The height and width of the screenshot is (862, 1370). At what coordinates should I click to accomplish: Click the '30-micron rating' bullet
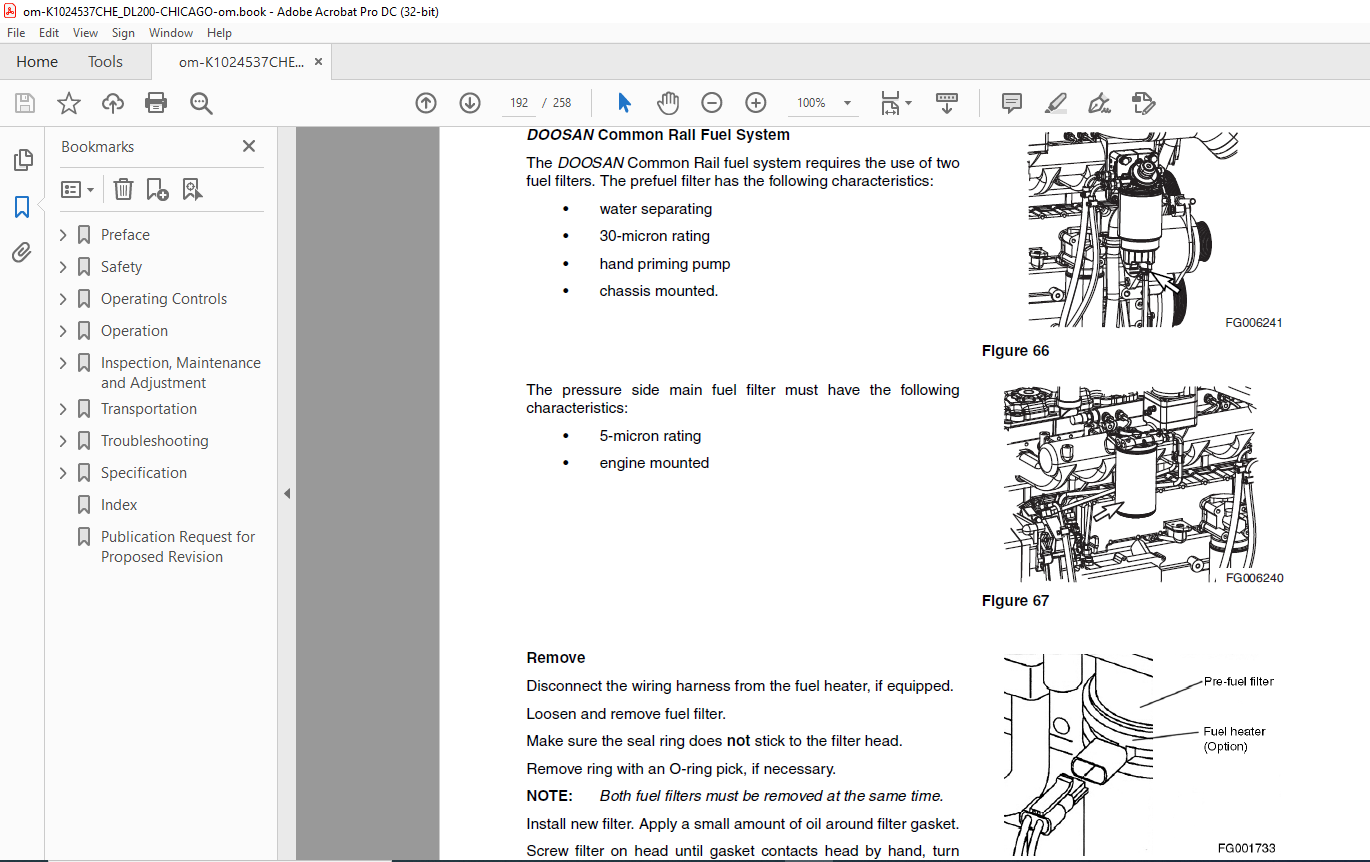pos(655,236)
